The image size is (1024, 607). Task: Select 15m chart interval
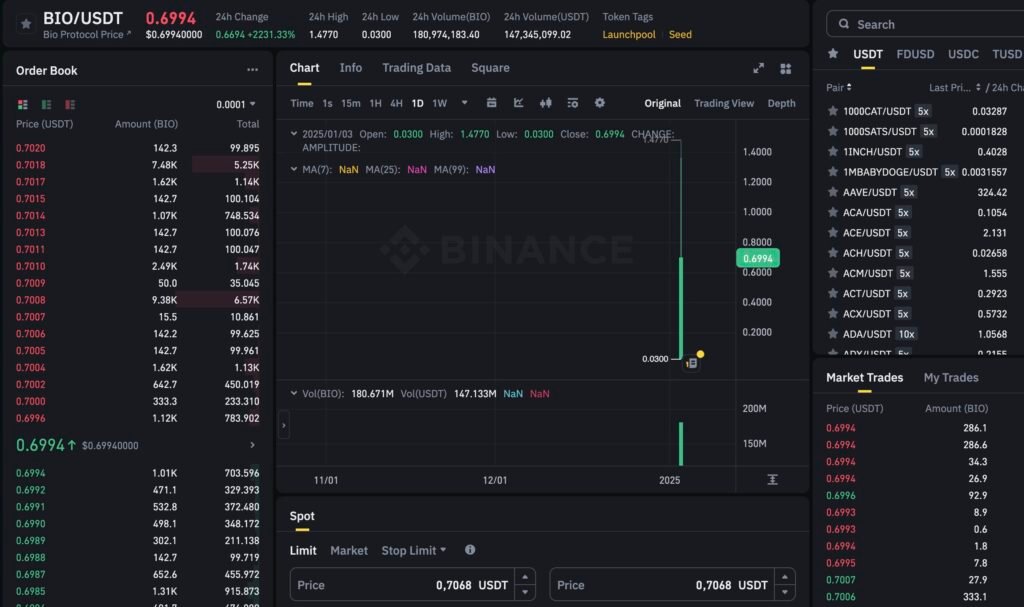(351, 103)
